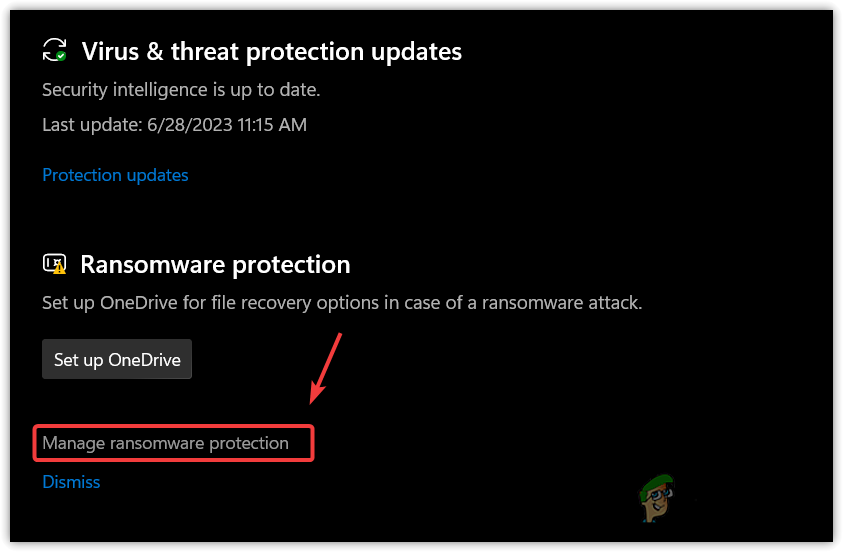Click the word "Virus" in the updates heading

(108, 50)
